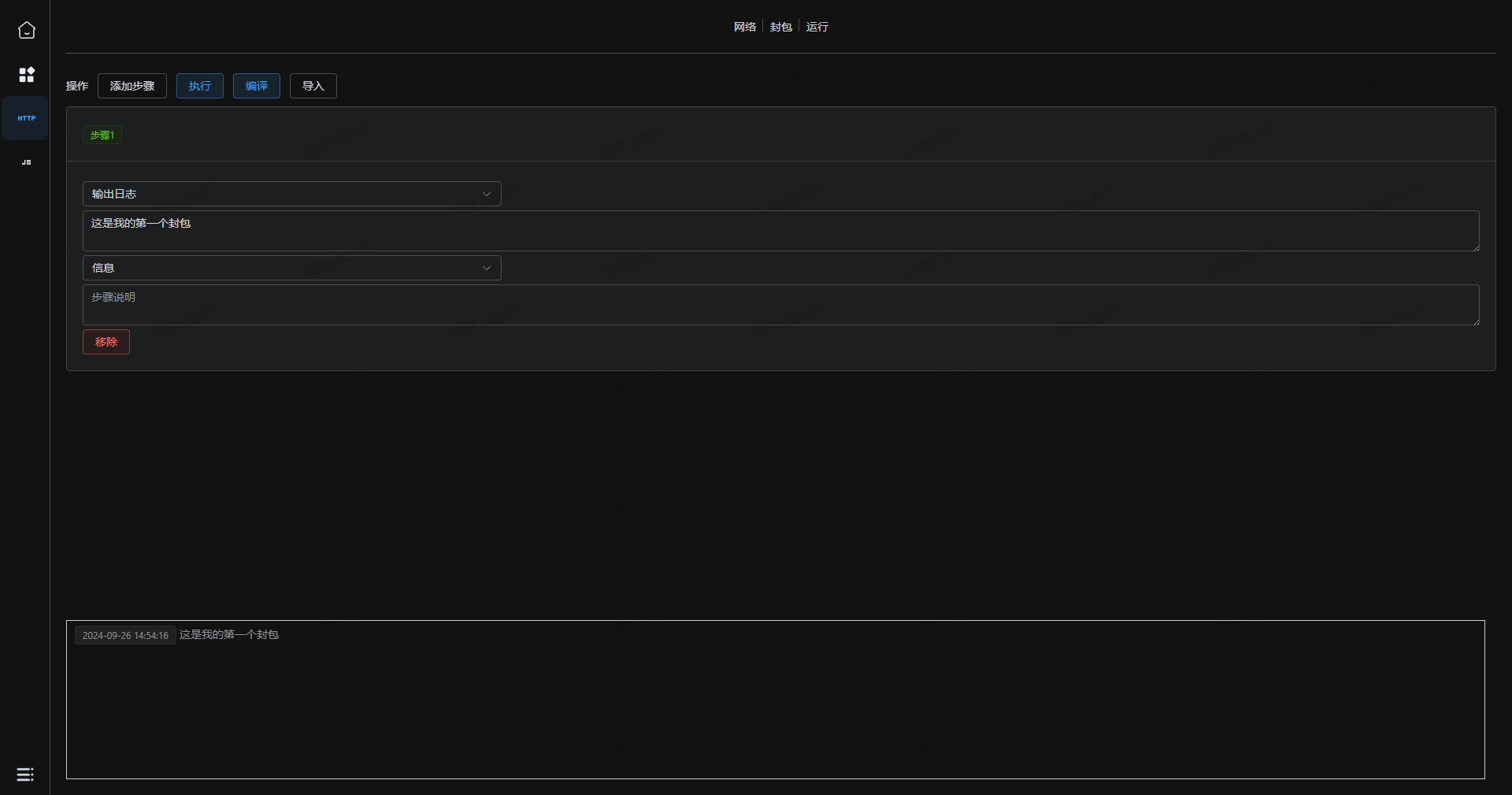Focus the 步骤说明 textarea
The width and height of the screenshot is (1512, 795).
pyautogui.click(x=781, y=305)
